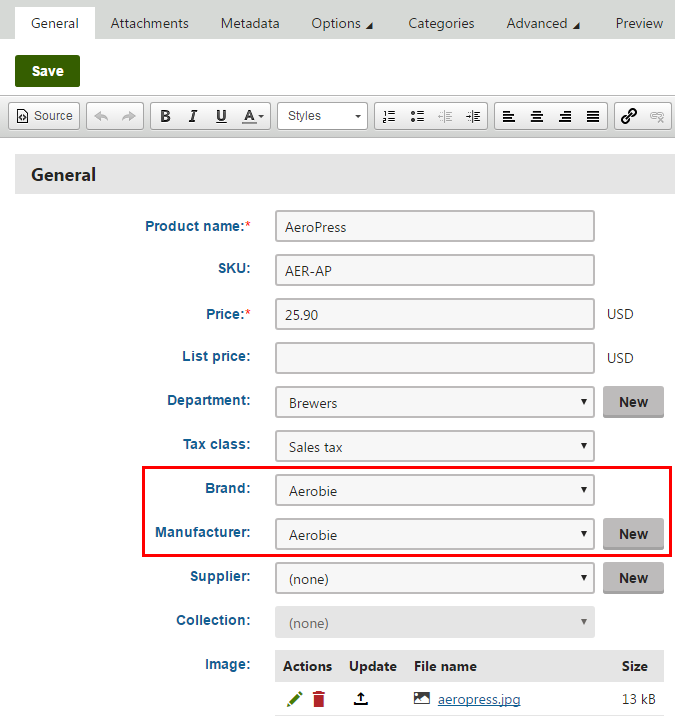
Task: Create a New department
Action: pyautogui.click(x=633, y=402)
